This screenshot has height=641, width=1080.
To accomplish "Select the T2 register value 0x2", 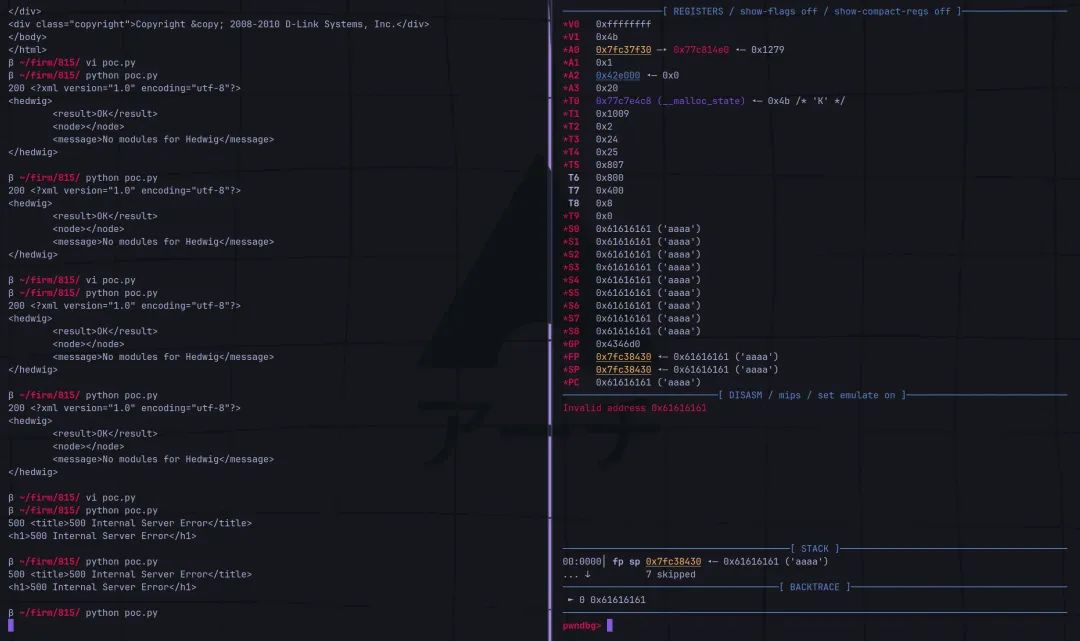I will click(x=604, y=127).
